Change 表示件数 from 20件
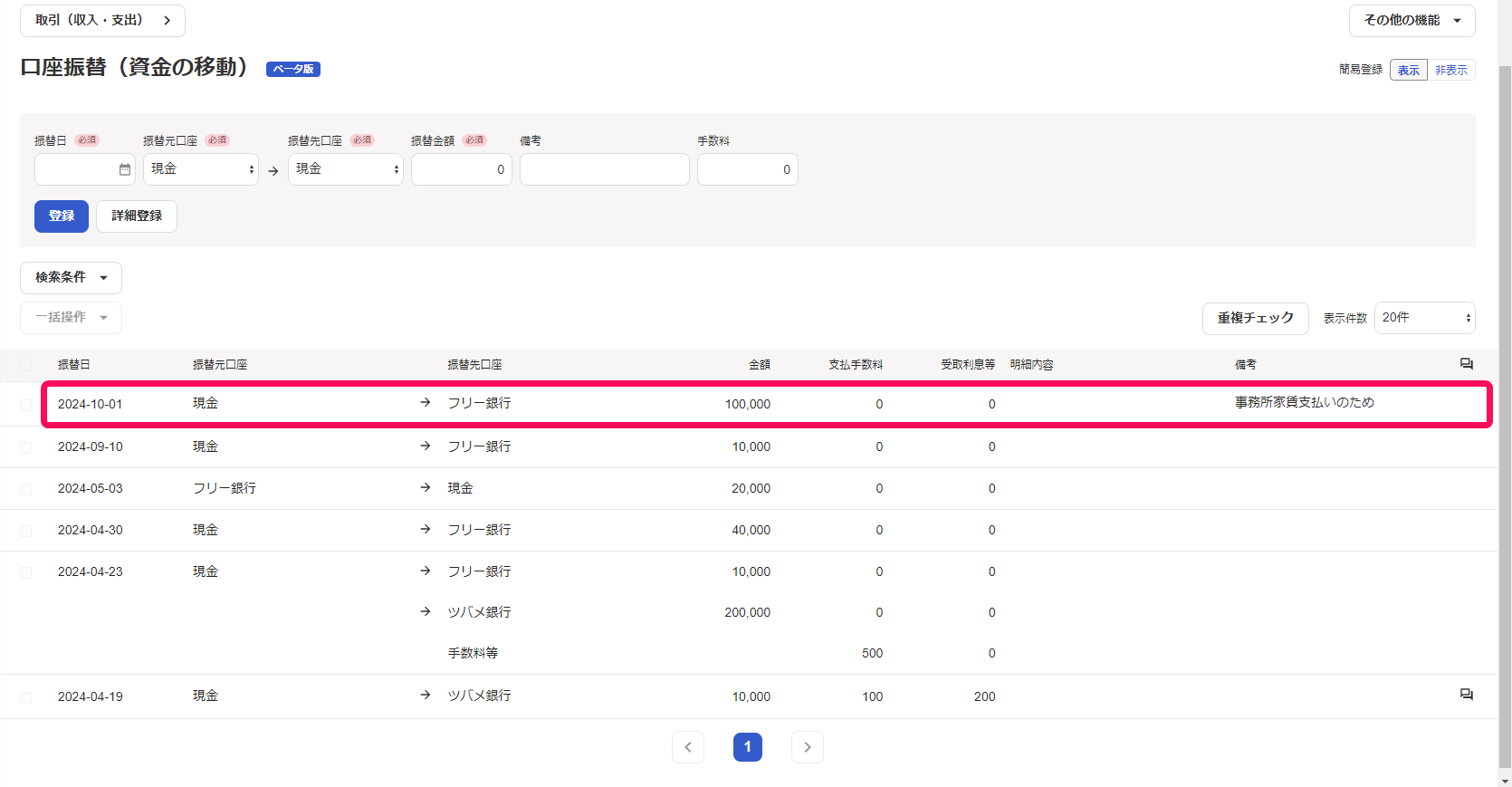This screenshot has width=1512, height=787. tap(1425, 318)
